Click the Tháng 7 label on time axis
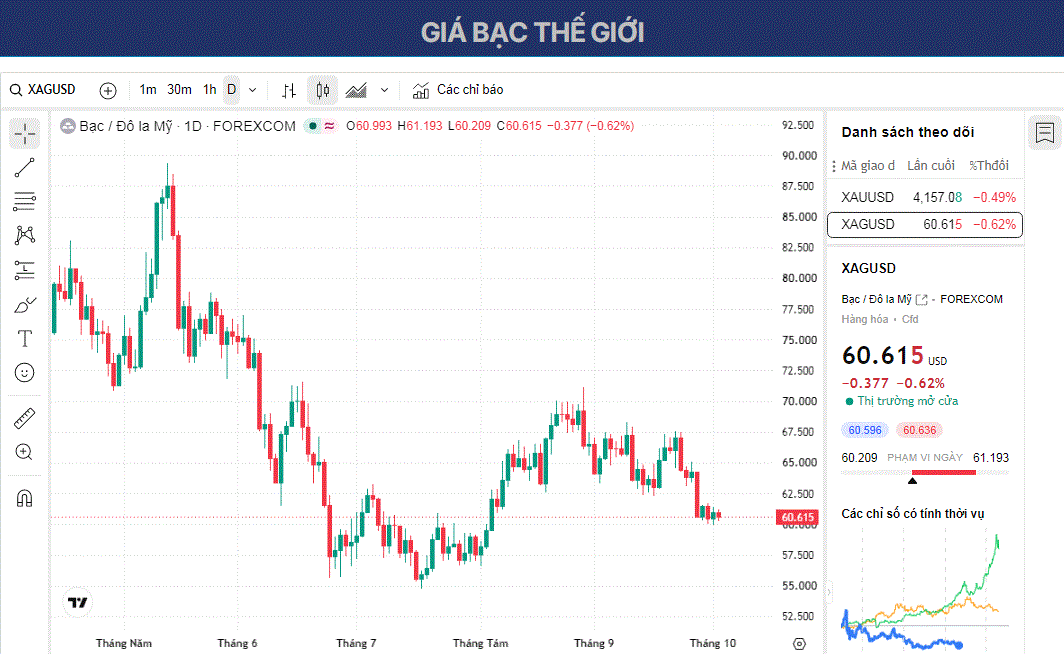This screenshot has width=1064, height=654. tap(356, 643)
